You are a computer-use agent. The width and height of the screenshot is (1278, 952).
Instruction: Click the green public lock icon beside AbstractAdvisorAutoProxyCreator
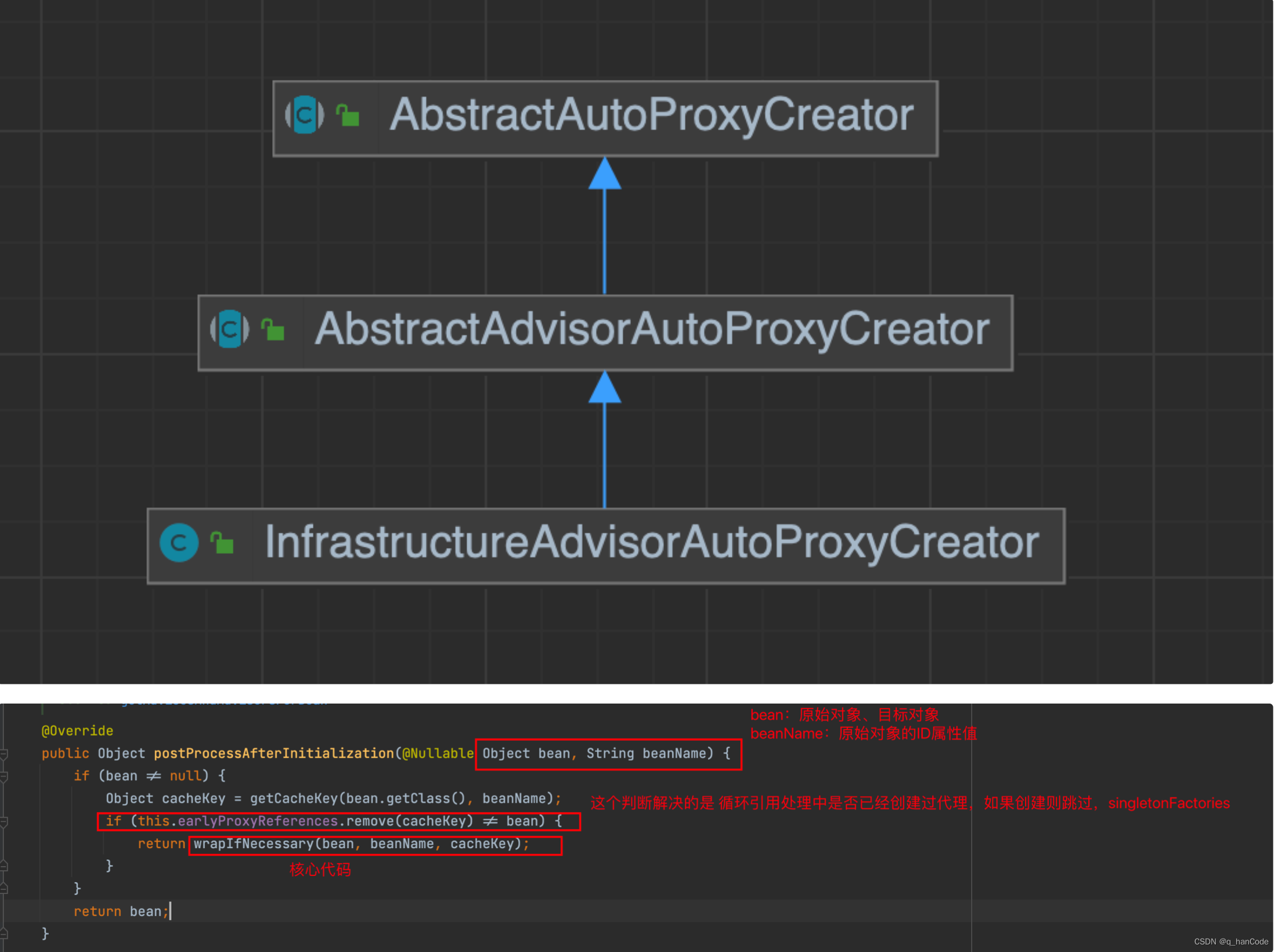coord(273,329)
